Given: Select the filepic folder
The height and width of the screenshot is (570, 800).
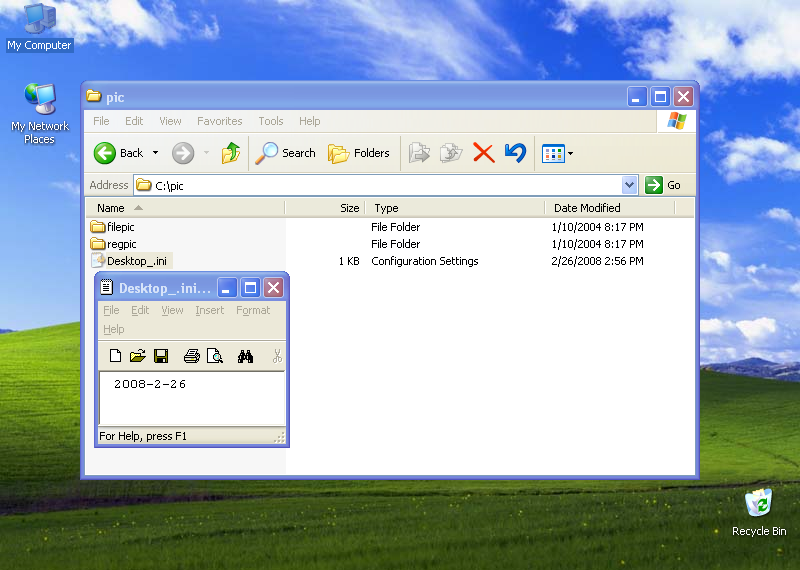Looking at the screenshot, I should tap(113, 227).
